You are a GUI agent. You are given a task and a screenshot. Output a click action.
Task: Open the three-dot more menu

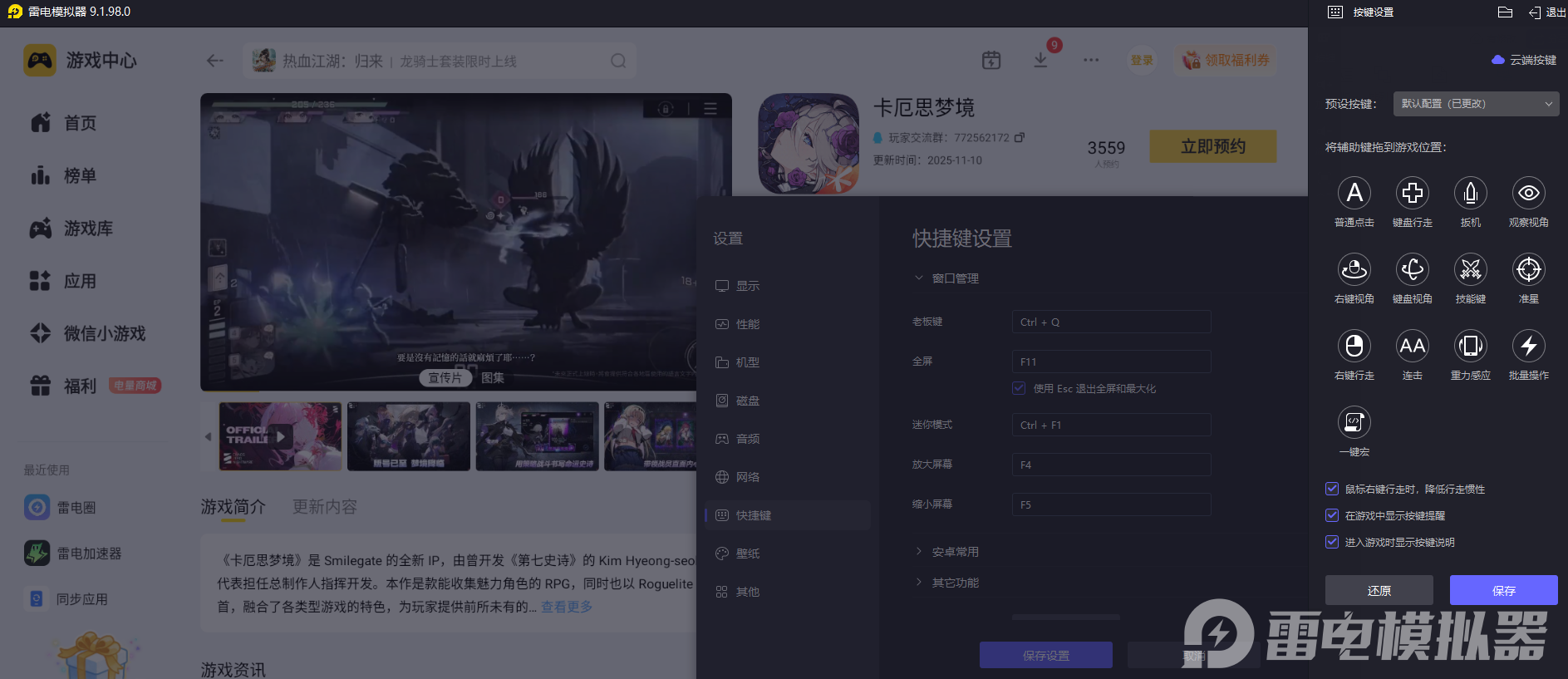(1091, 60)
